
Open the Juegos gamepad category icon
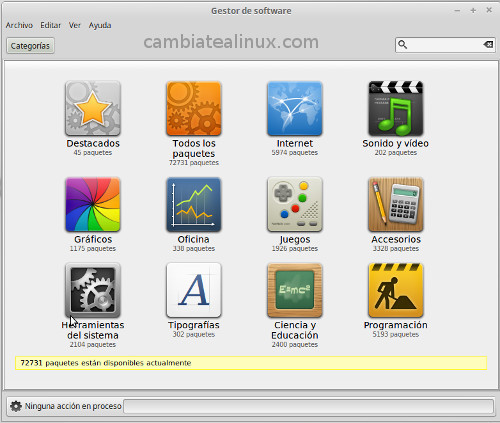[x=295, y=204]
